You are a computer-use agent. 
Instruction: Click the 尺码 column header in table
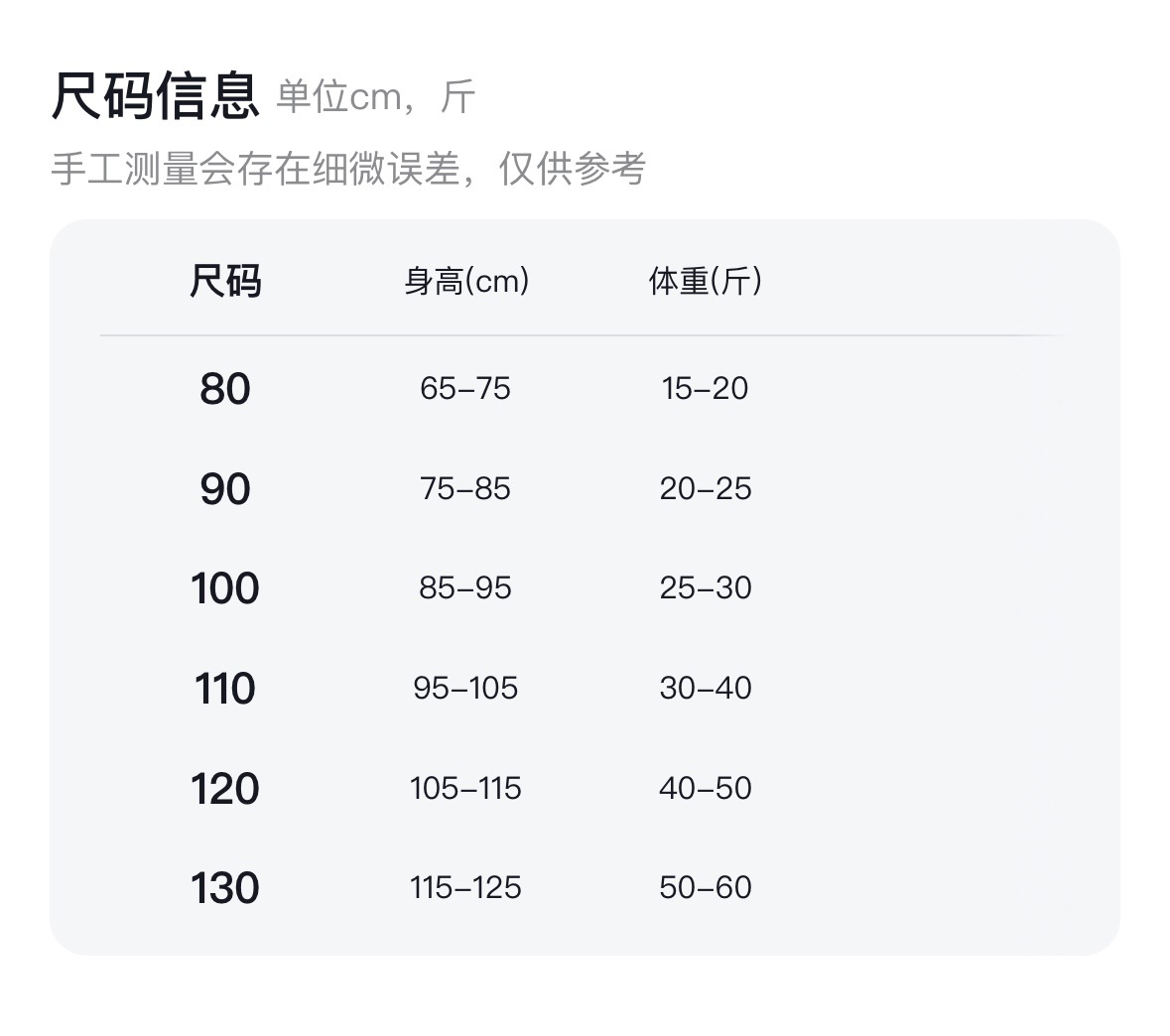(225, 281)
